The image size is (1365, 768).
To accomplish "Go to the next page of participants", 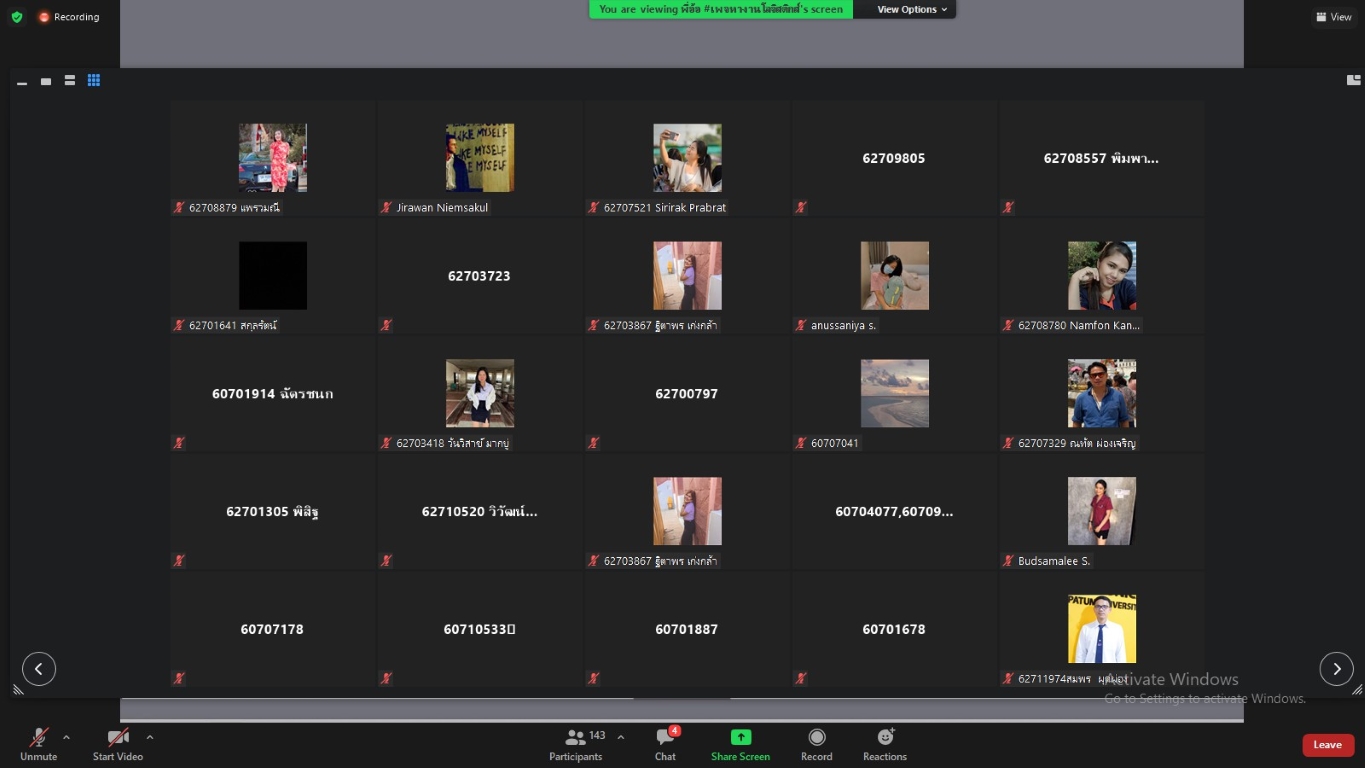I will pos(1336,668).
